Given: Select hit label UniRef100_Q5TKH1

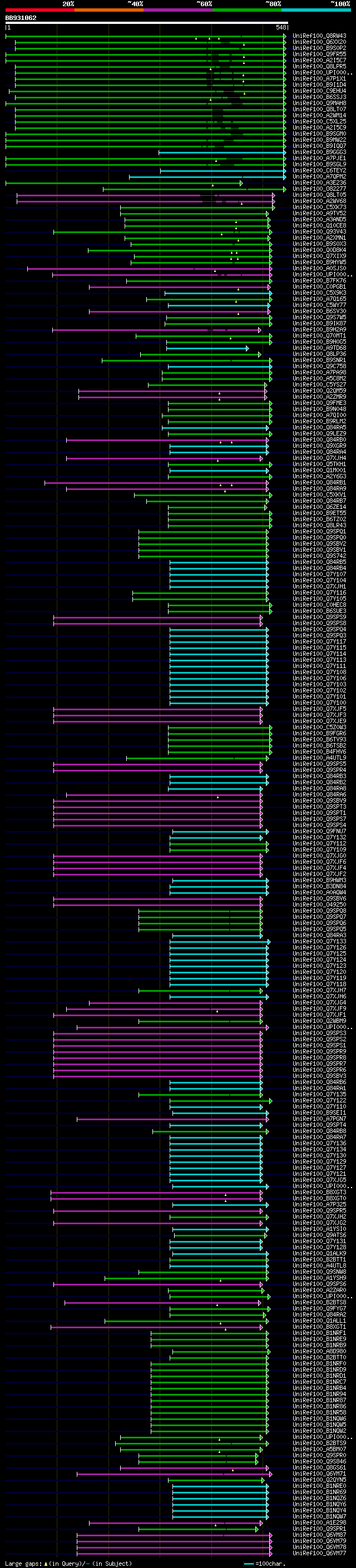Looking at the screenshot, I should point(319,464).
